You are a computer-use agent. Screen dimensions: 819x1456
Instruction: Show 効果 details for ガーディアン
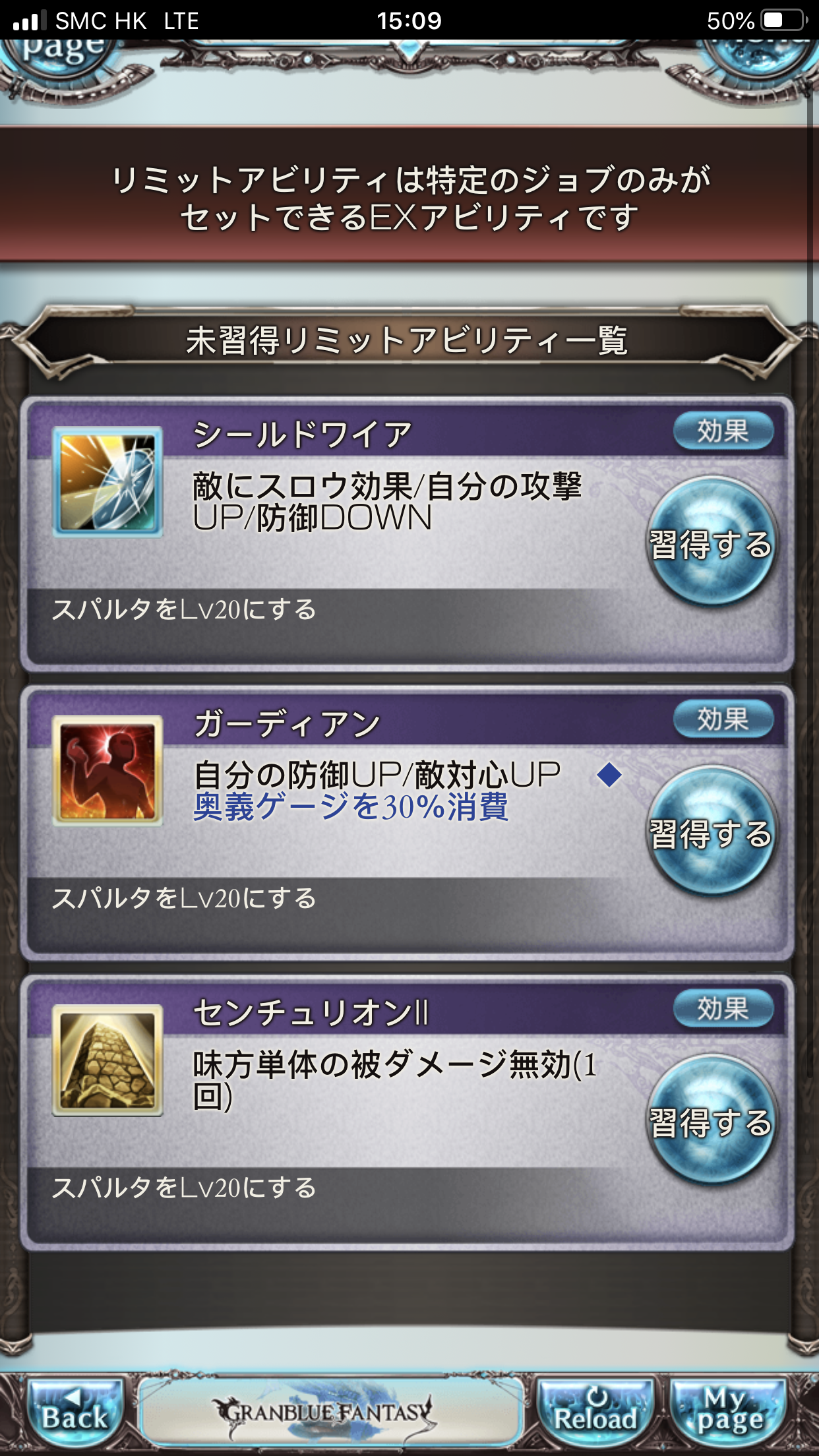(x=723, y=719)
